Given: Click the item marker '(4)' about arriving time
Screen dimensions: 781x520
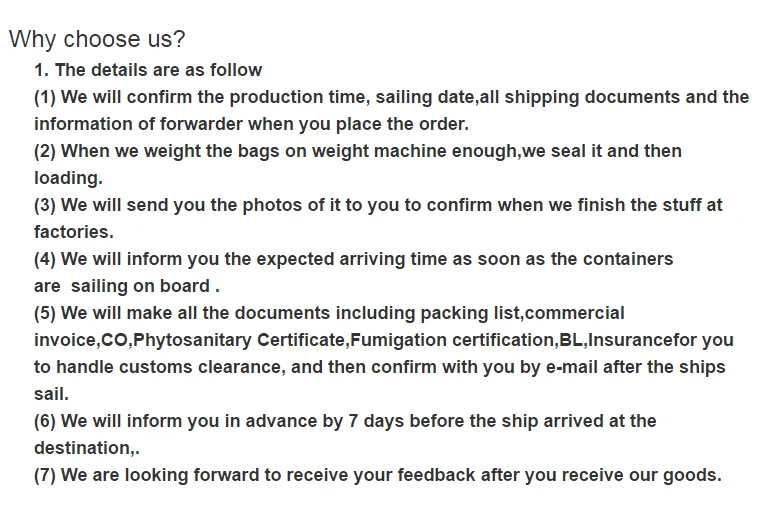Looking at the screenshot, I should (x=45, y=259).
